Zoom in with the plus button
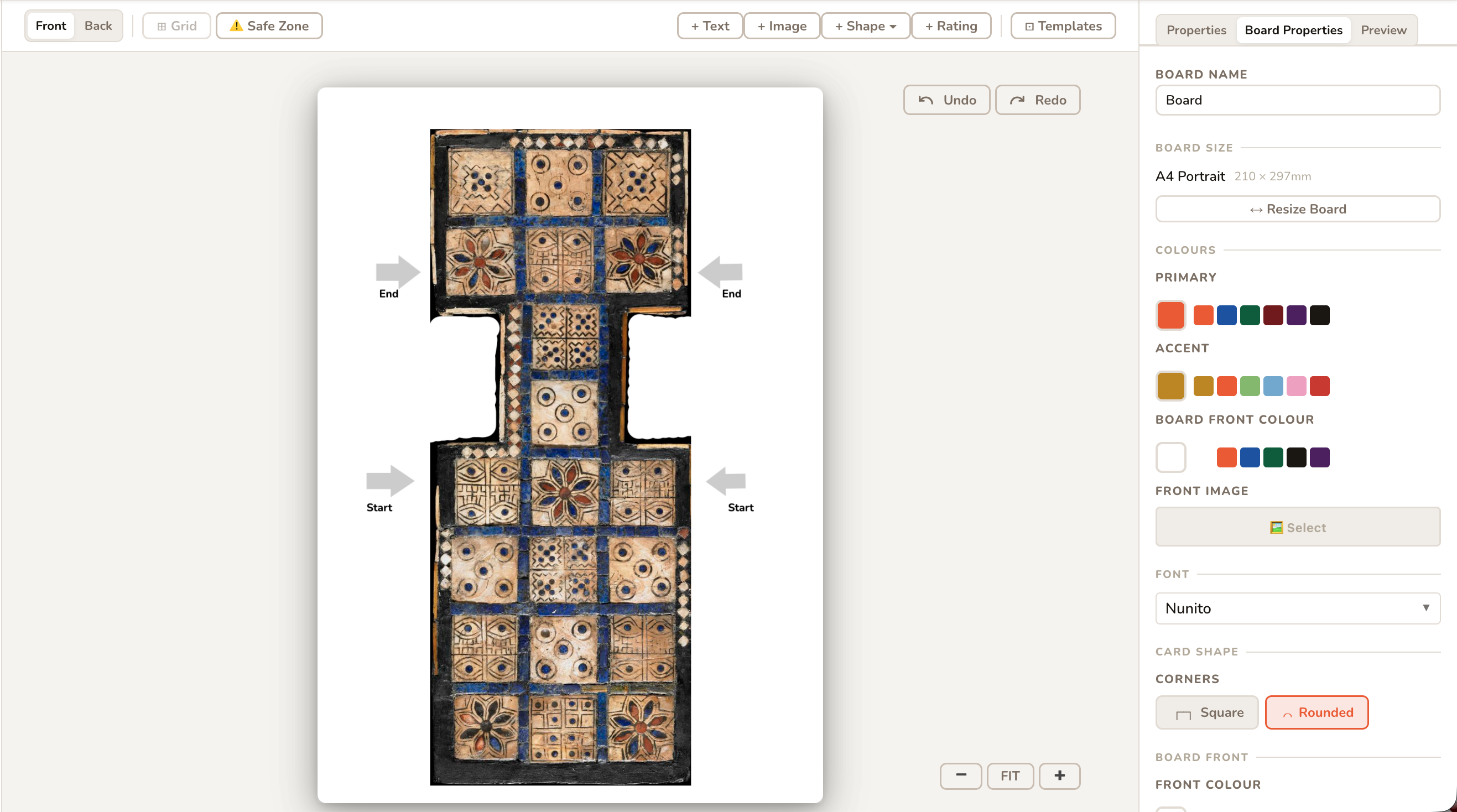Viewport: 1457px width, 812px height. click(1059, 775)
